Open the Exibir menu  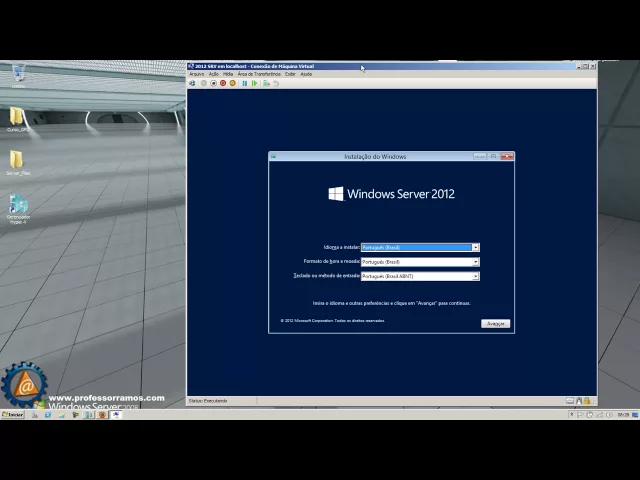point(290,74)
